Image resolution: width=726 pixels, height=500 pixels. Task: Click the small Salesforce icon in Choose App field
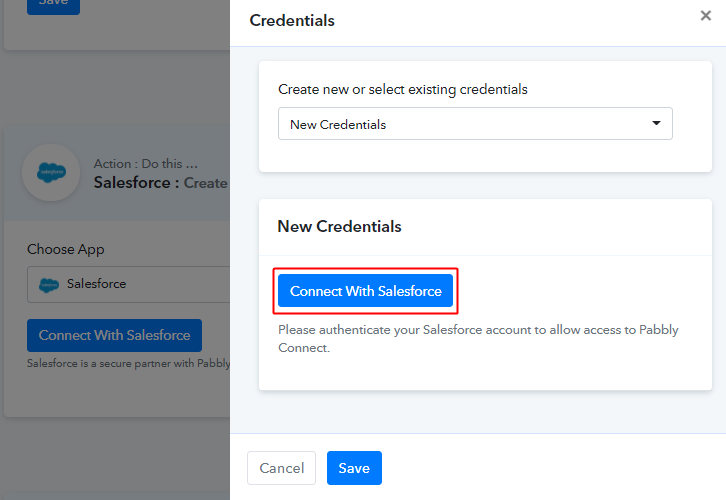point(49,285)
